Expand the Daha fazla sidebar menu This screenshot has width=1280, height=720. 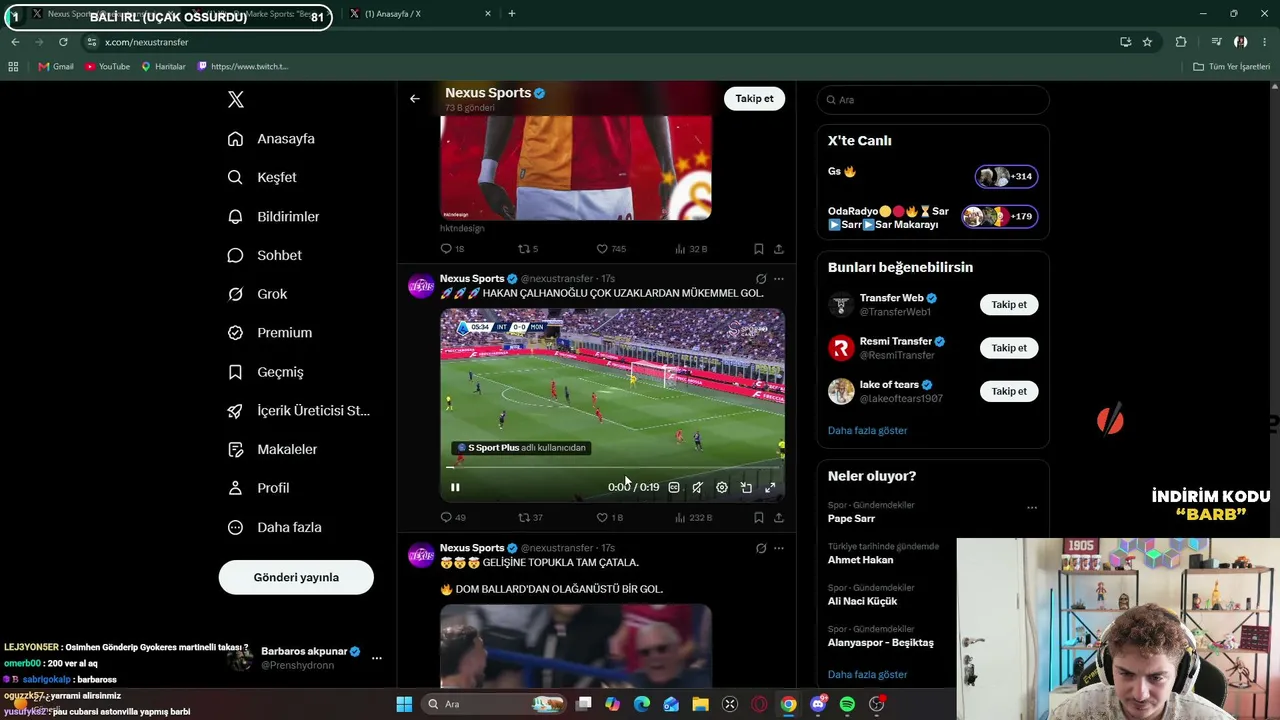[274, 527]
